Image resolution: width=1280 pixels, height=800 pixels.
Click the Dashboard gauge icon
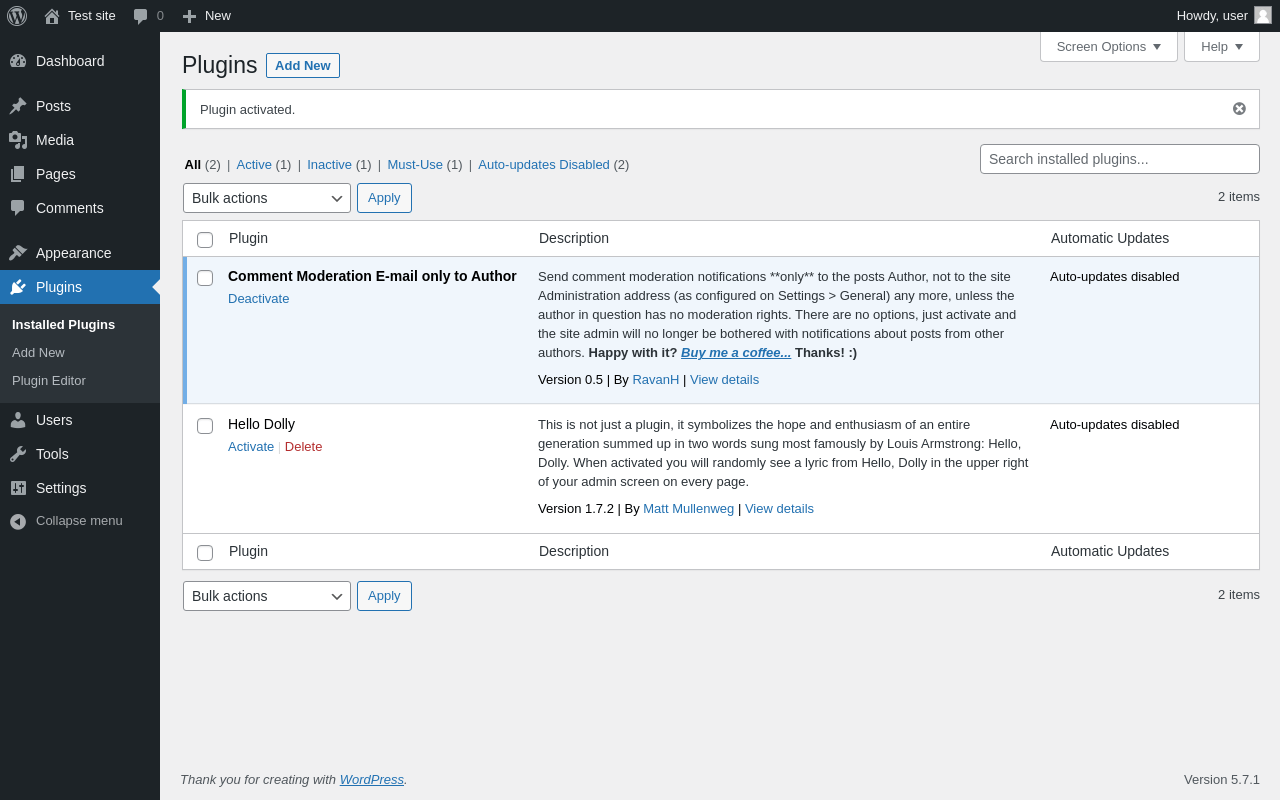point(18,61)
